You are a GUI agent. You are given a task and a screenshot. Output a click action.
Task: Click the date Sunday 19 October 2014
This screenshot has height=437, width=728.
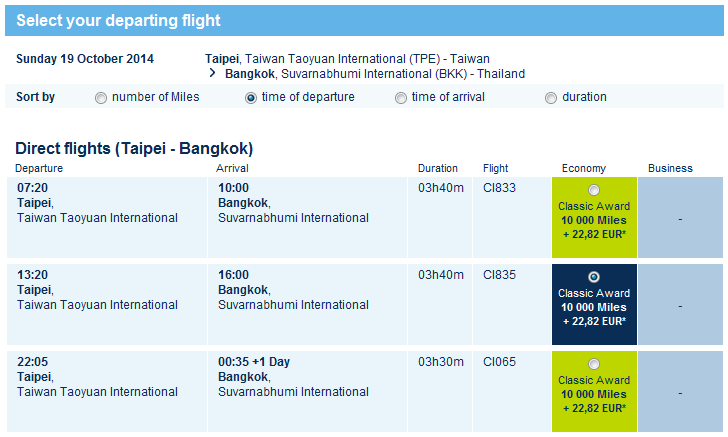85,58
